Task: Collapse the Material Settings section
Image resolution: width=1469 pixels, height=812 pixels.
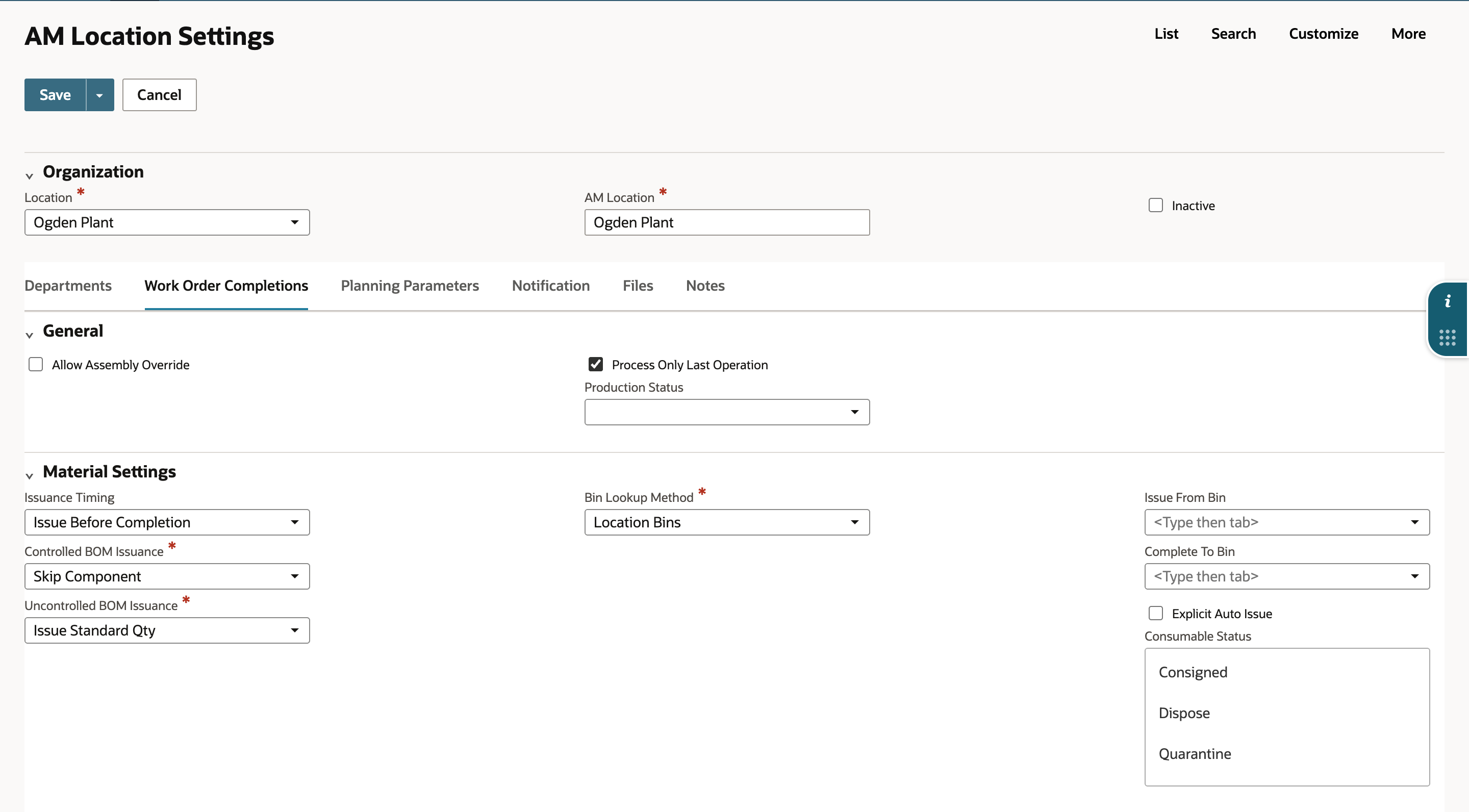Action: [30, 475]
